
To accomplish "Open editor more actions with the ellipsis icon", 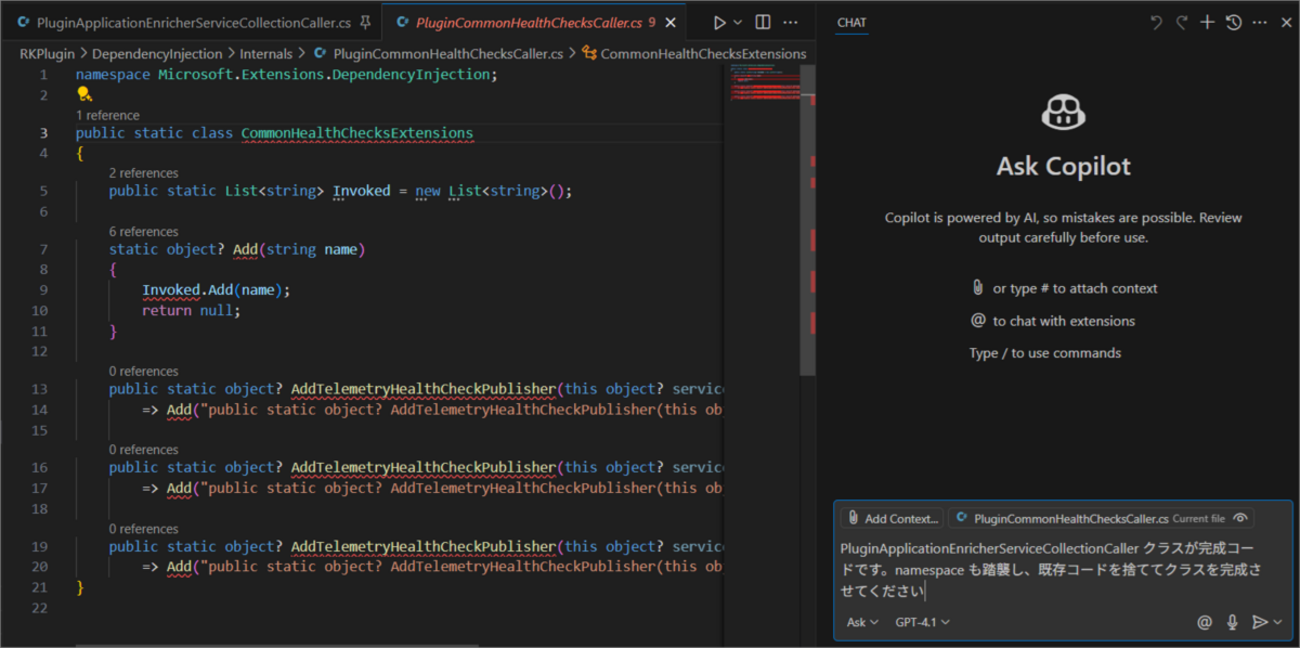I will 790,22.
